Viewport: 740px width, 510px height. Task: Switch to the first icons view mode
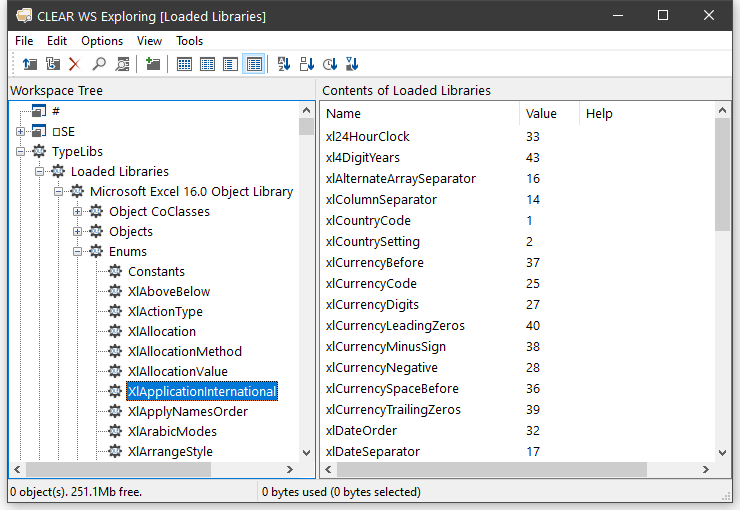point(184,64)
